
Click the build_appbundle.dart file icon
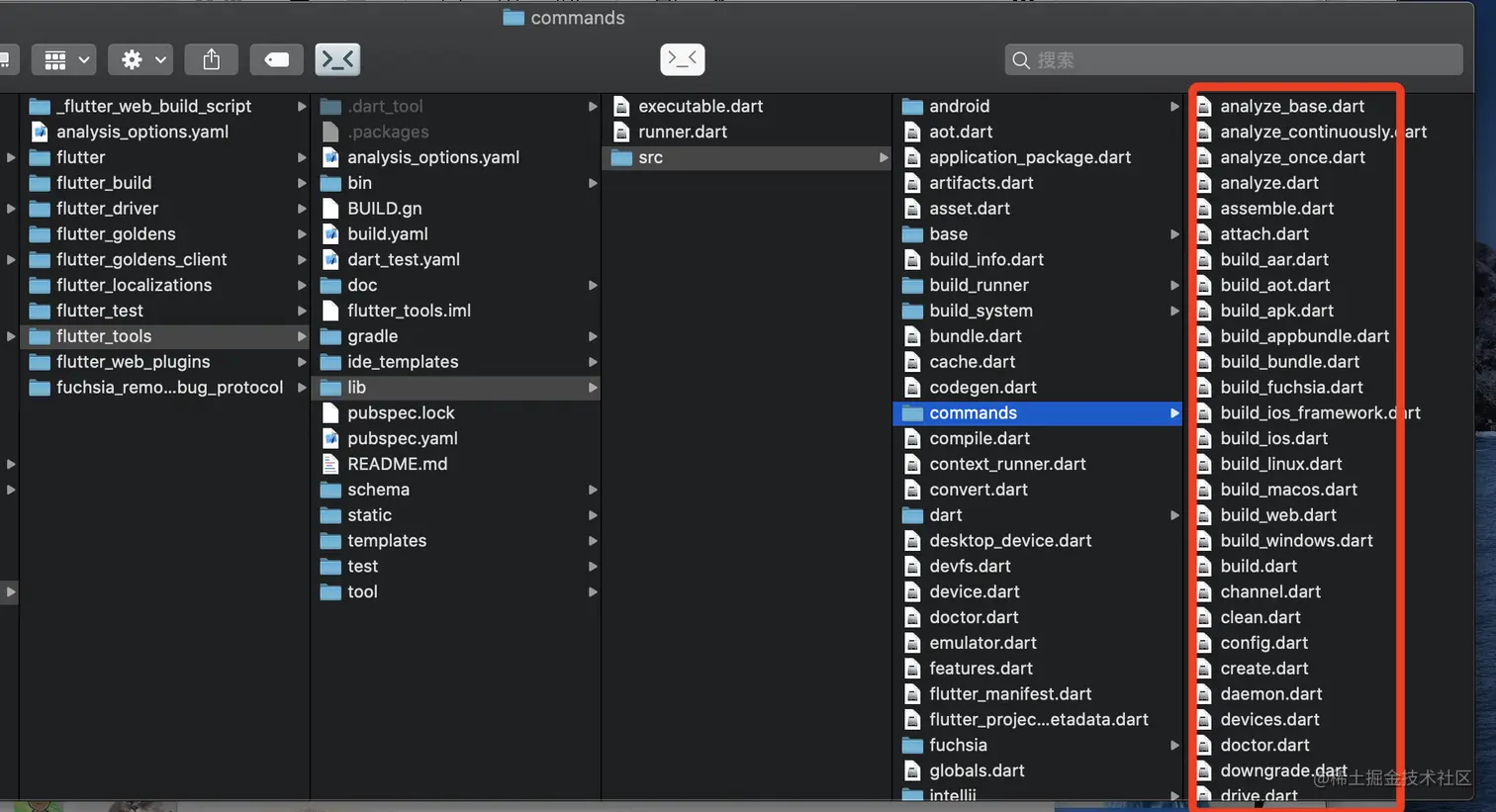(1203, 336)
